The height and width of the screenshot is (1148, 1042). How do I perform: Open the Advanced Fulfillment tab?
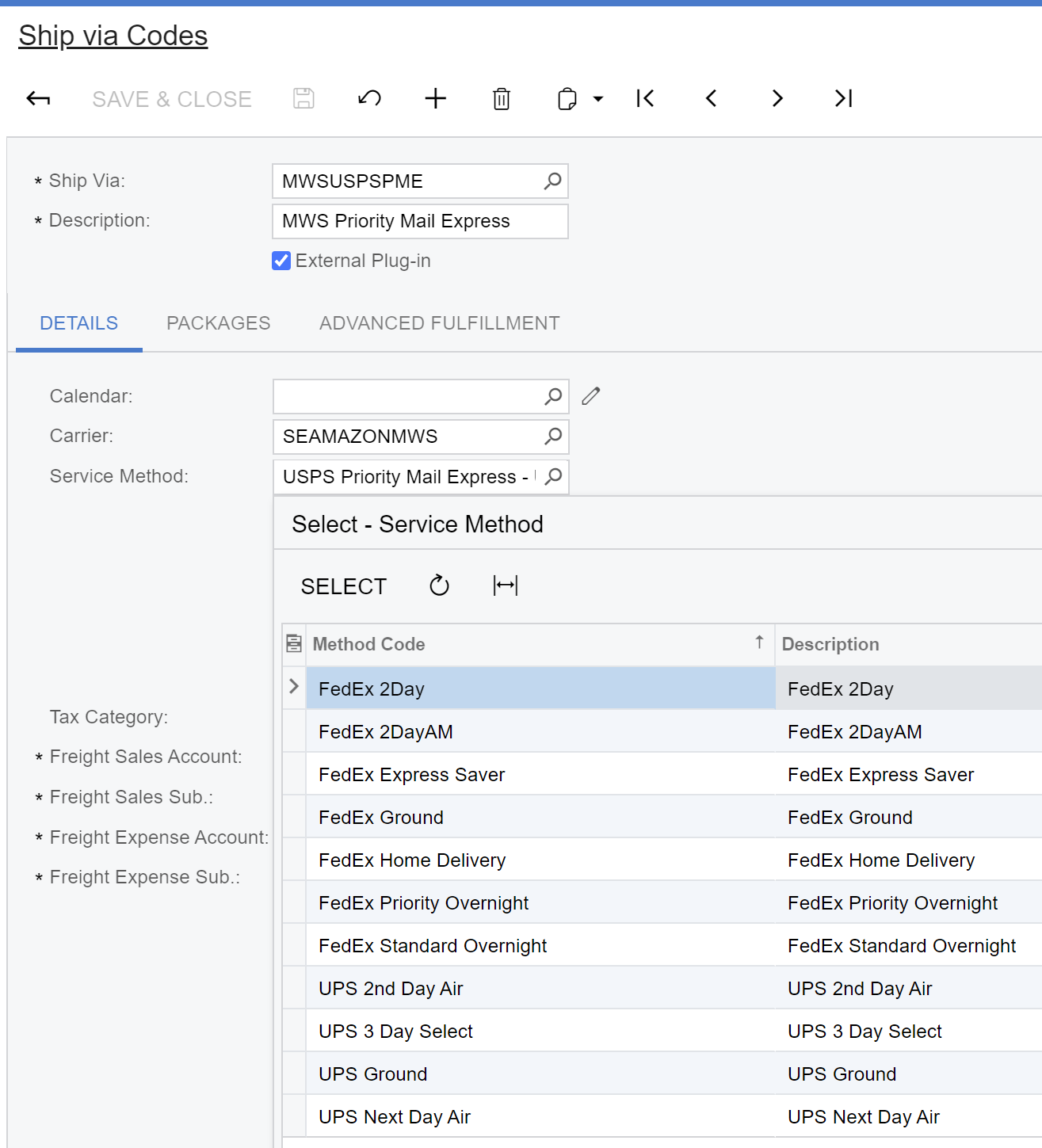440,323
